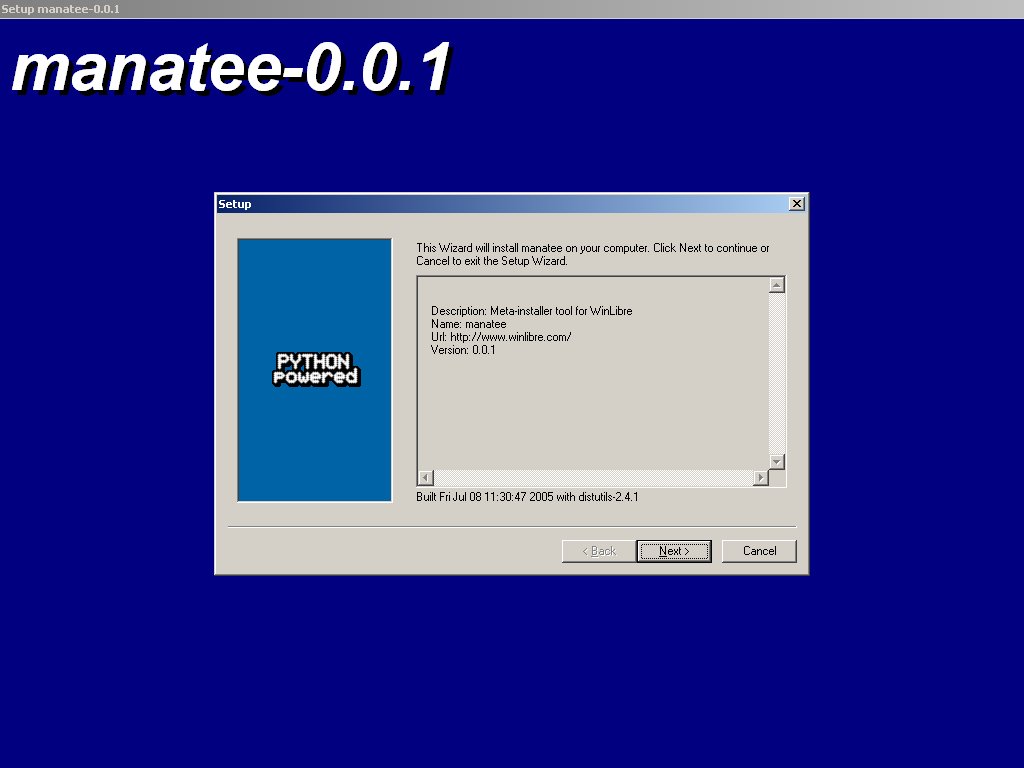Screen dimensions: 1024x768
Task: Click the scroll right arrow below description
Action: tap(760, 478)
